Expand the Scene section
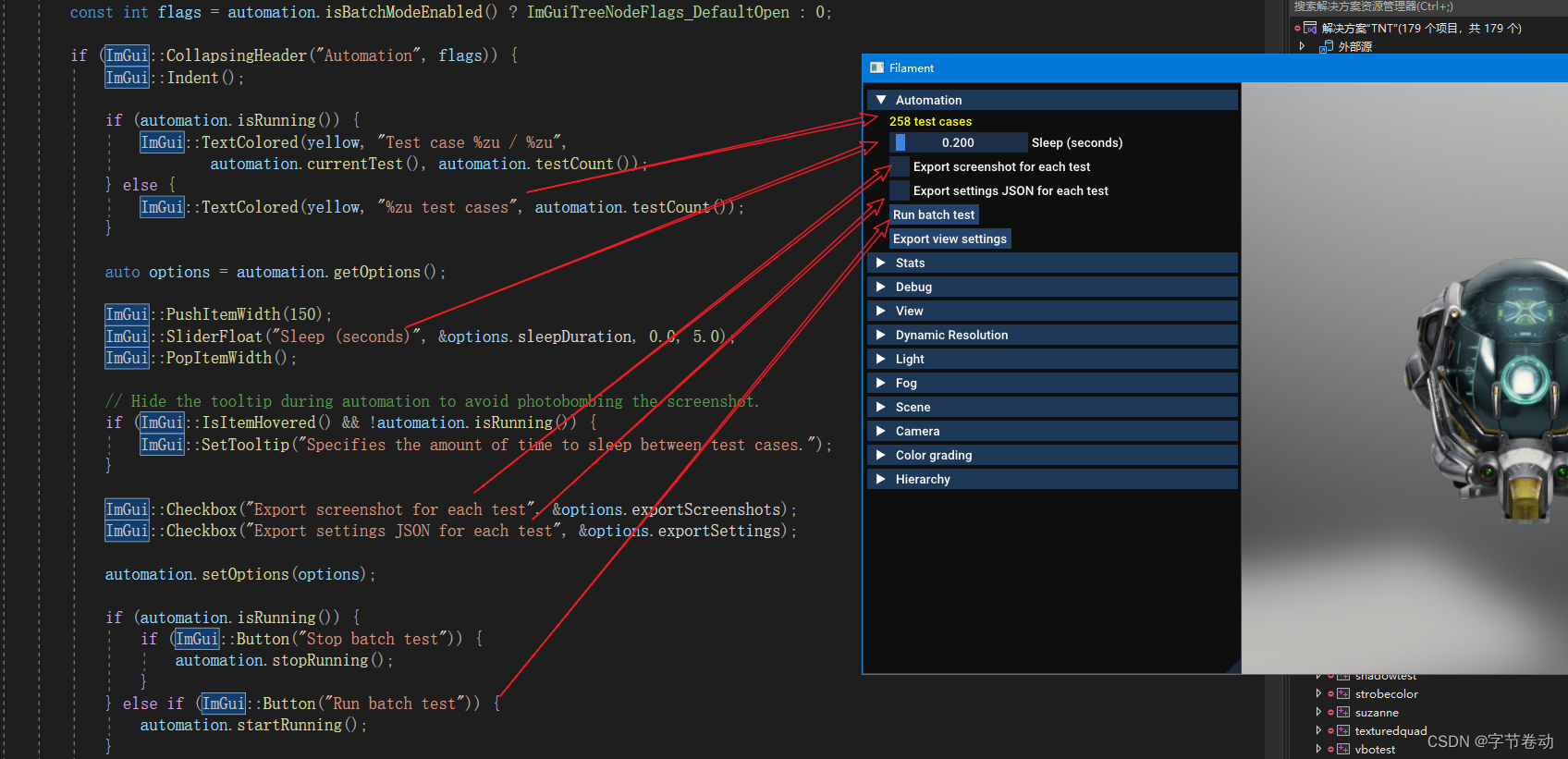 1052,407
